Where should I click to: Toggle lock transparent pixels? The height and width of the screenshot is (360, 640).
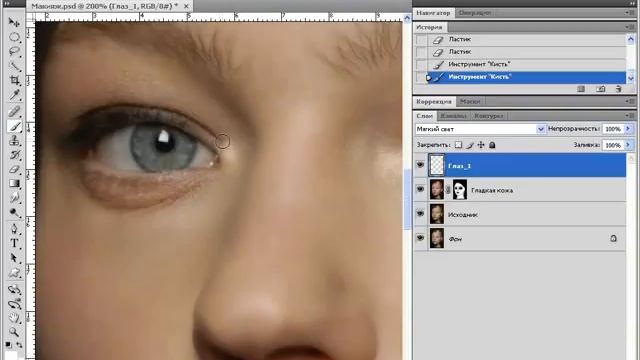coord(458,145)
